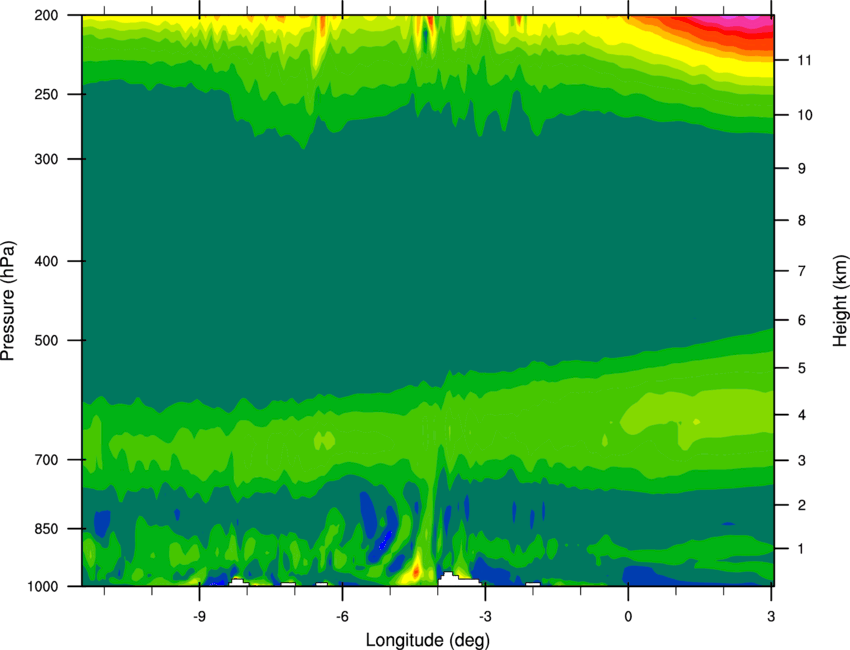Click the 250 pressure tick label
850x650 pixels.
click(47, 94)
